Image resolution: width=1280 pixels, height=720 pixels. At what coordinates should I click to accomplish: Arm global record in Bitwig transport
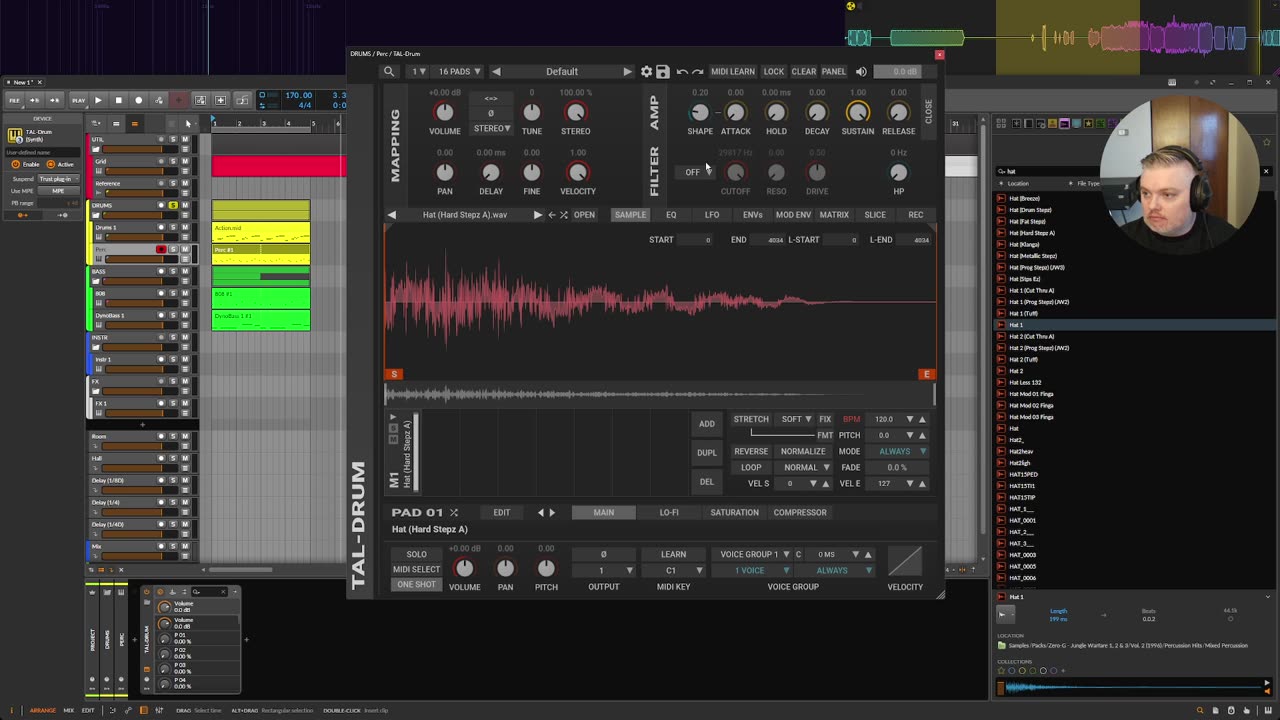pyautogui.click(x=139, y=100)
